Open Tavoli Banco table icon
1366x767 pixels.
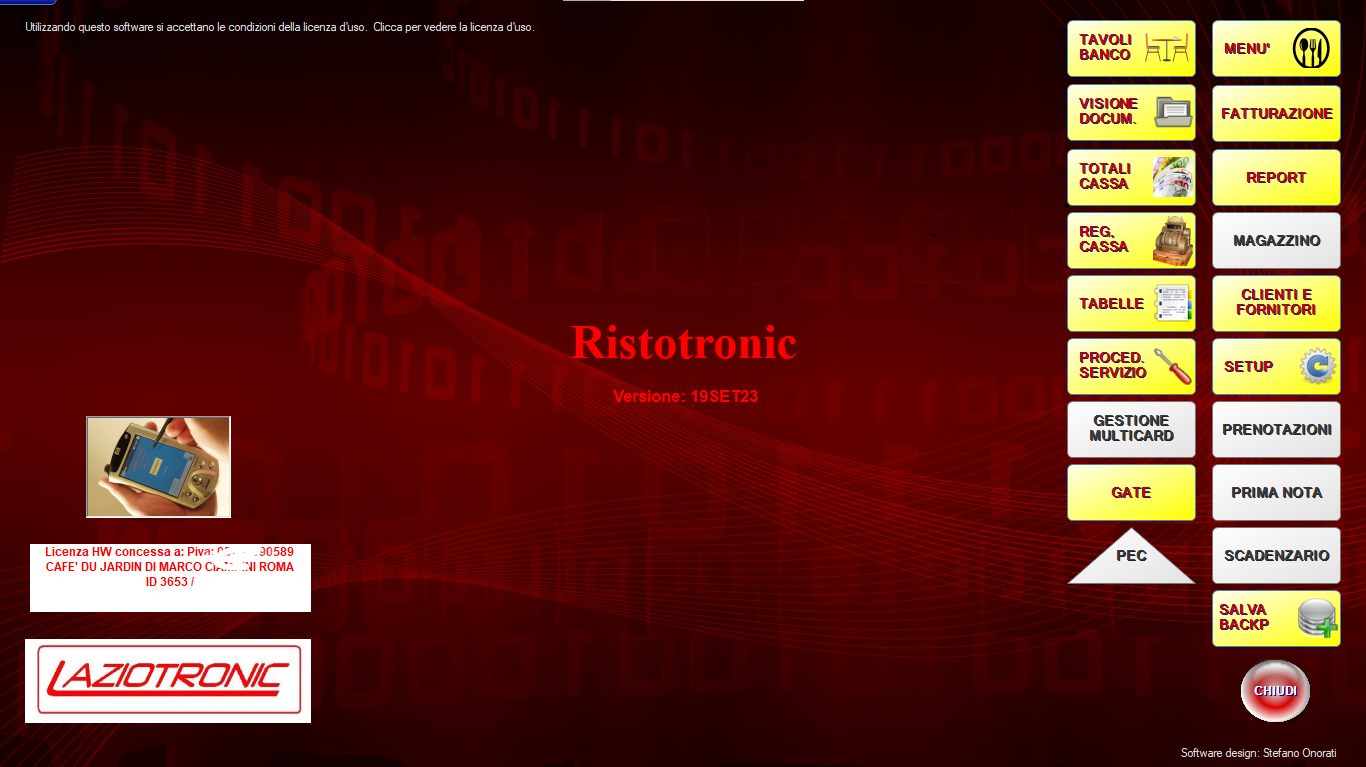1166,48
